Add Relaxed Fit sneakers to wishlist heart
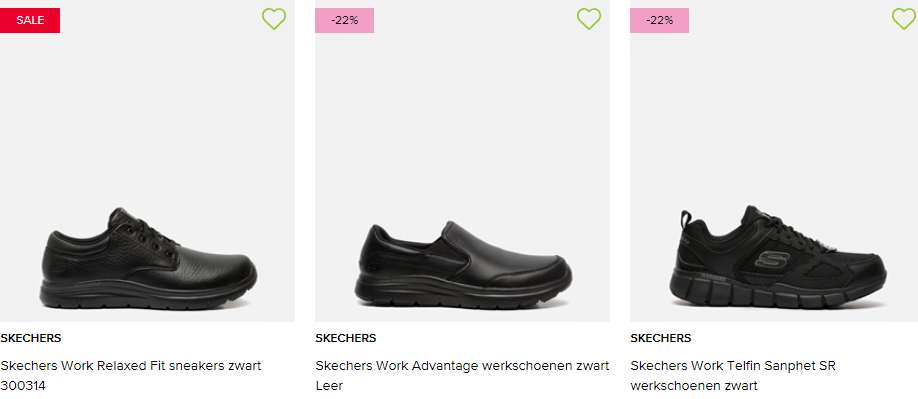 (274, 19)
